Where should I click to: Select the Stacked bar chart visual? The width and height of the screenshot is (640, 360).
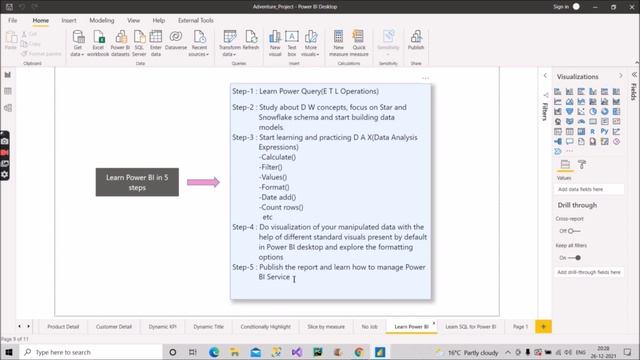(x=558, y=91)
